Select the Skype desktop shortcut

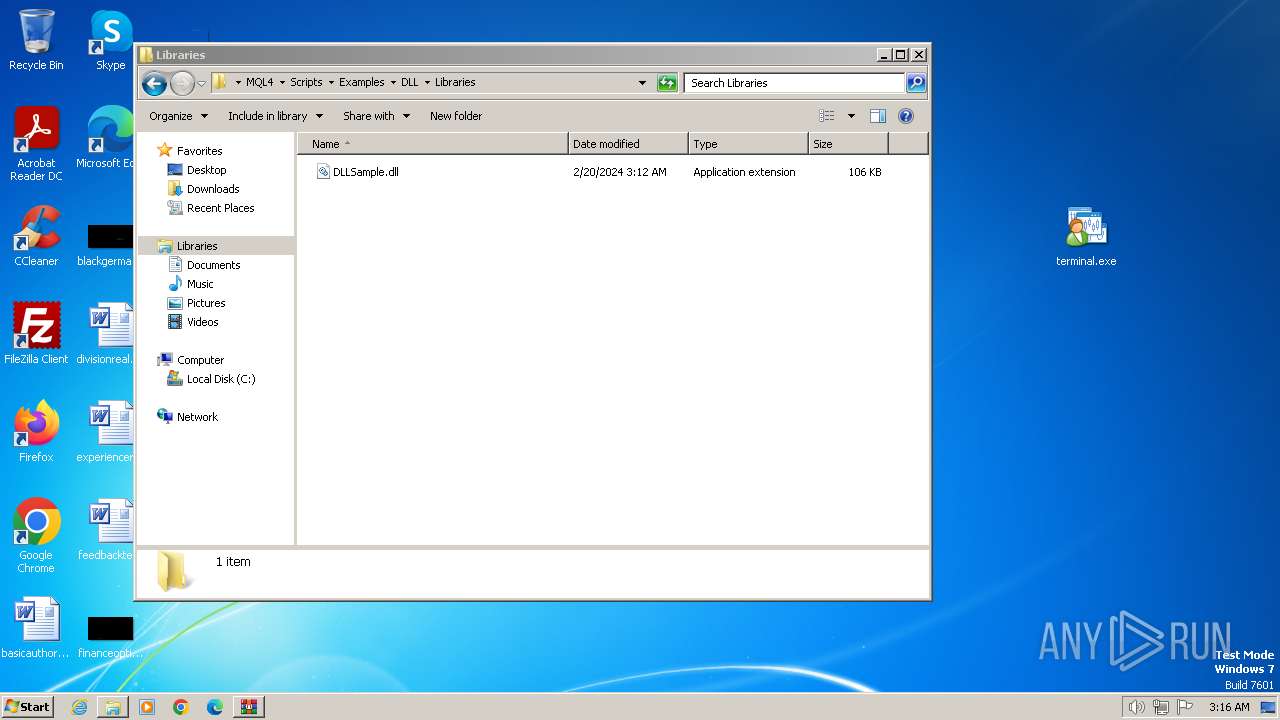coord(111,40)
